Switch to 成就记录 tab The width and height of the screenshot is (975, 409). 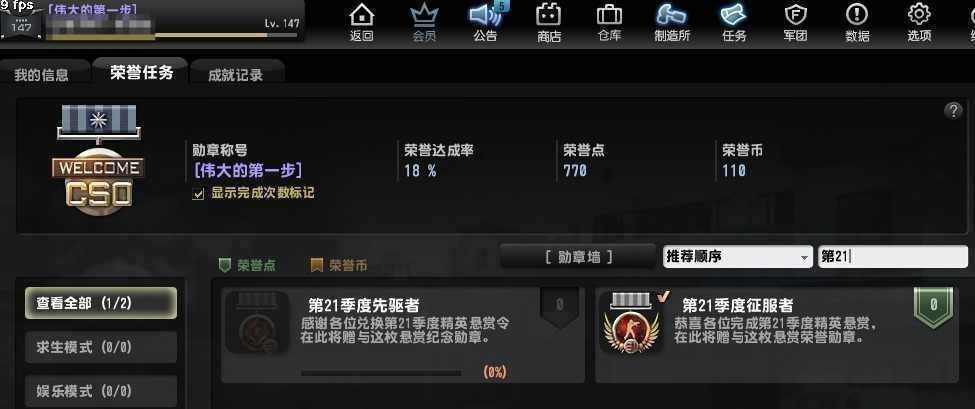point(236,75)
